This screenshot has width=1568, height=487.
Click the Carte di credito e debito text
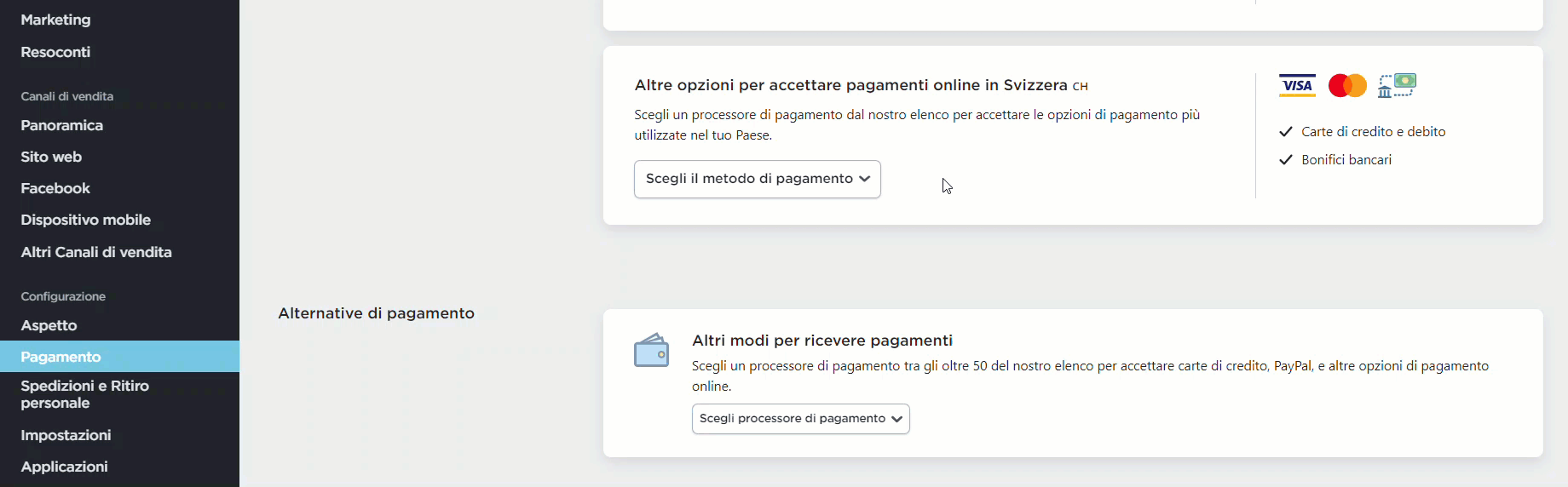tap(1374, 132)
